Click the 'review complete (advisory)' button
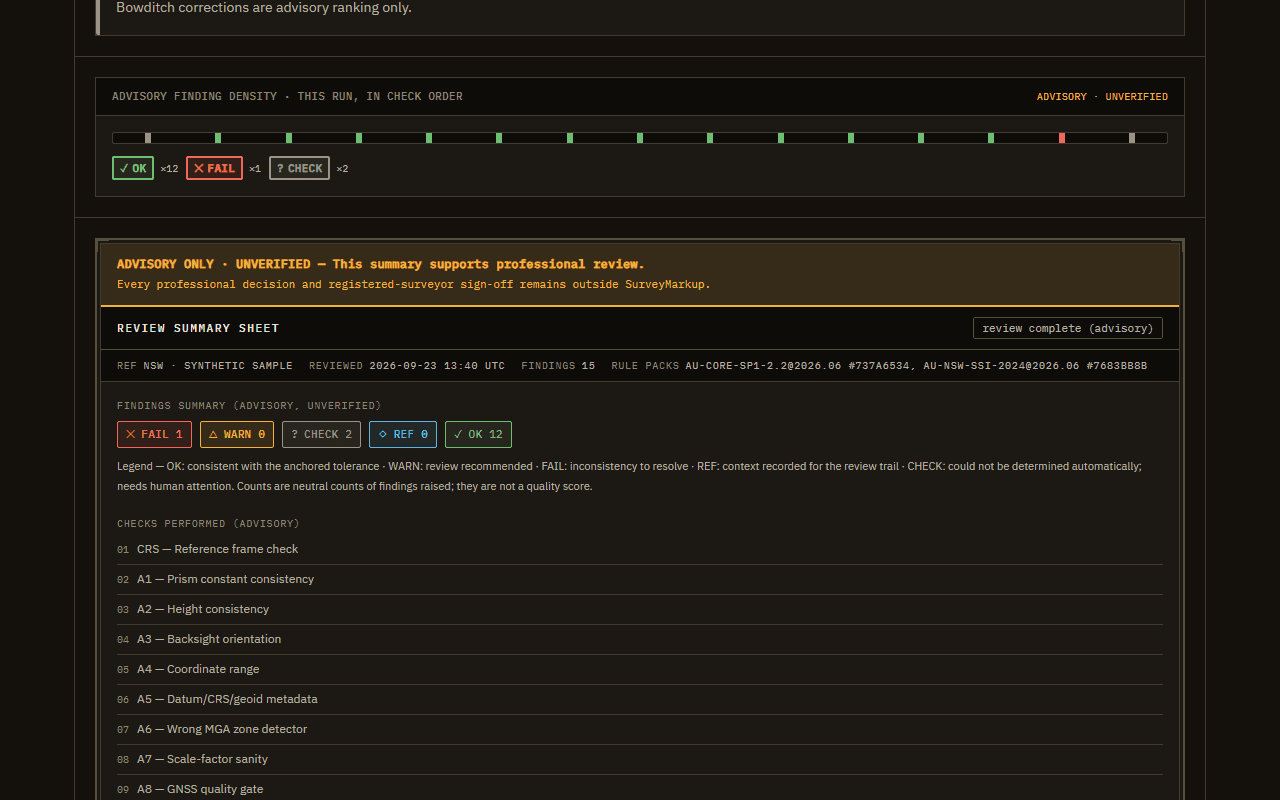Screen dimensions: 1280x800 pyautogui.click(x=1068, y=328)
